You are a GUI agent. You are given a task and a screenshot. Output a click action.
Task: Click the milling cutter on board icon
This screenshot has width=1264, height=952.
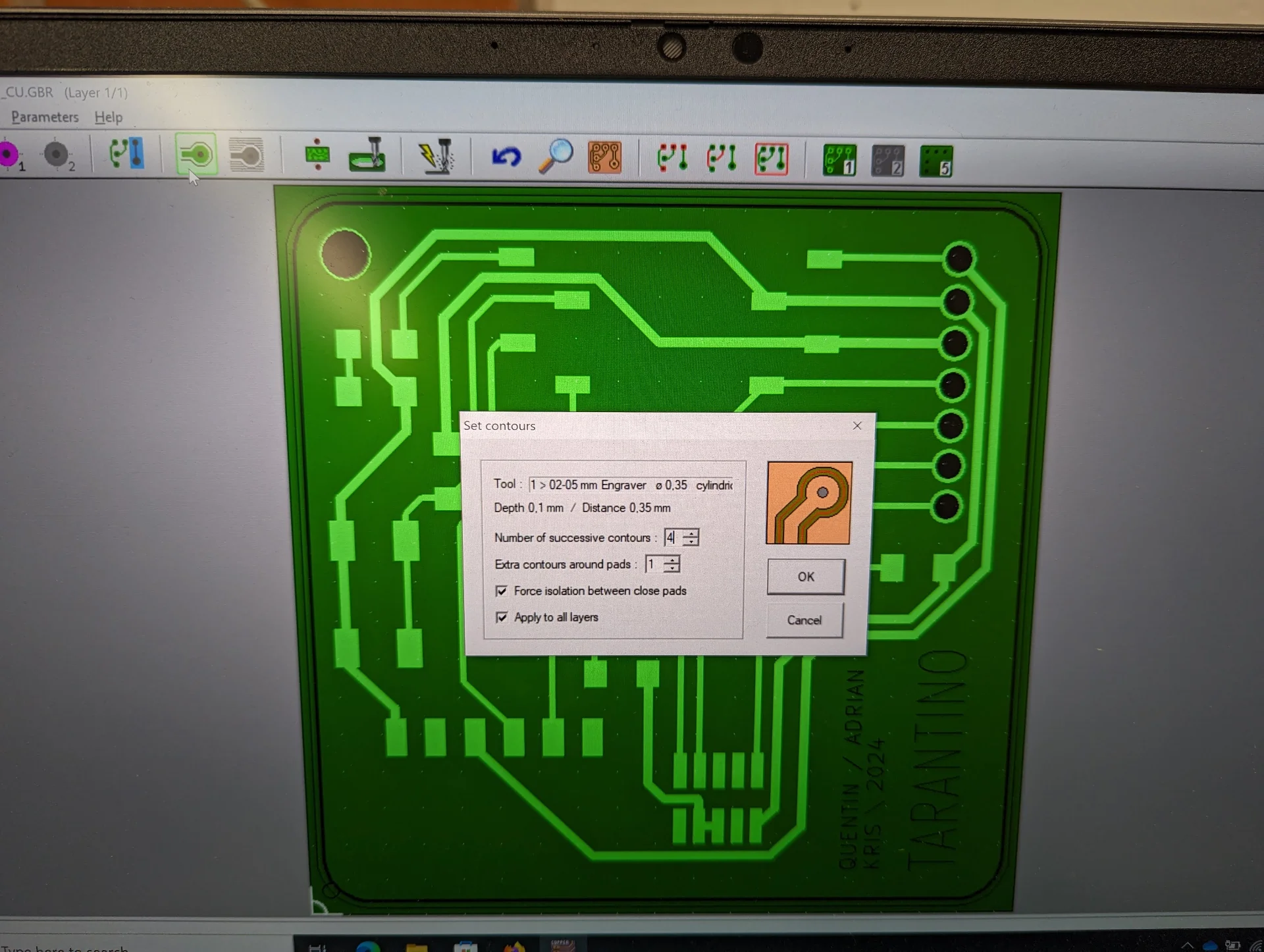click(x=367, y=156)
